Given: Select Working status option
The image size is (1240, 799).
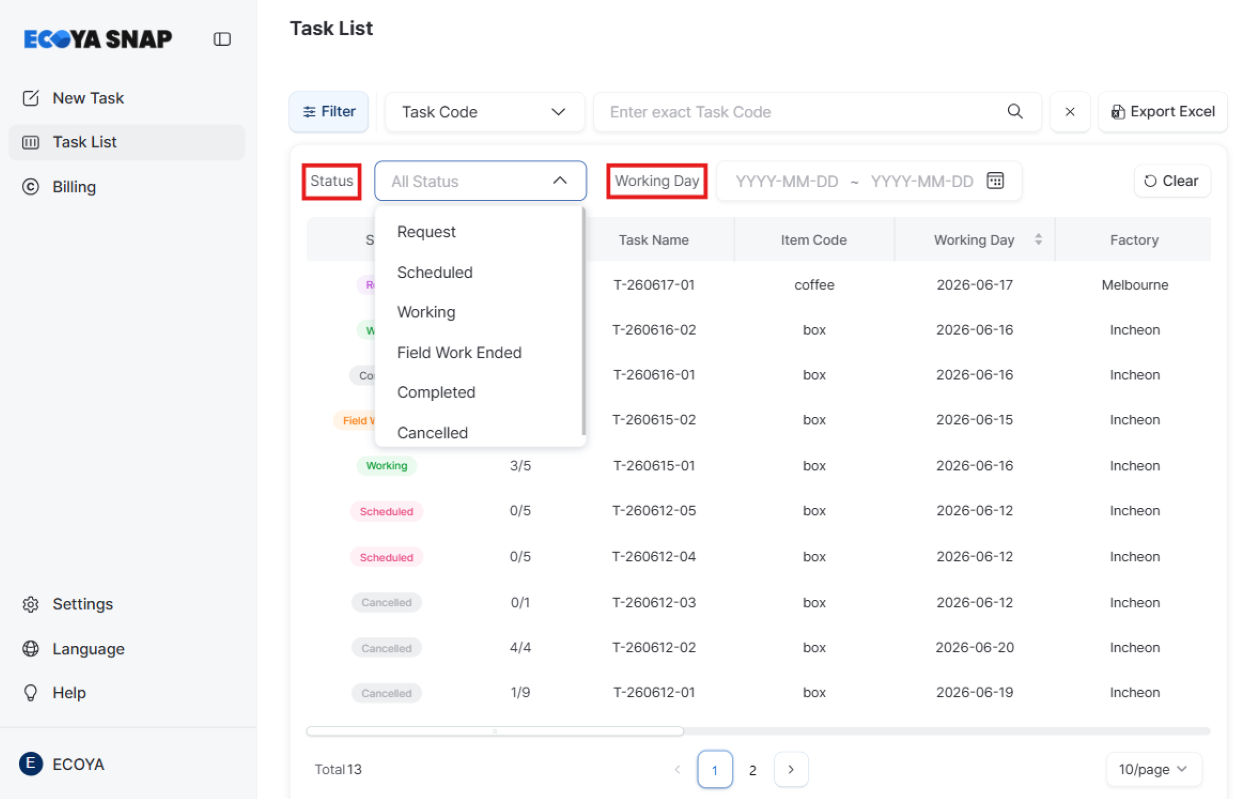Looking at the screenshot, I should point(479,312).
